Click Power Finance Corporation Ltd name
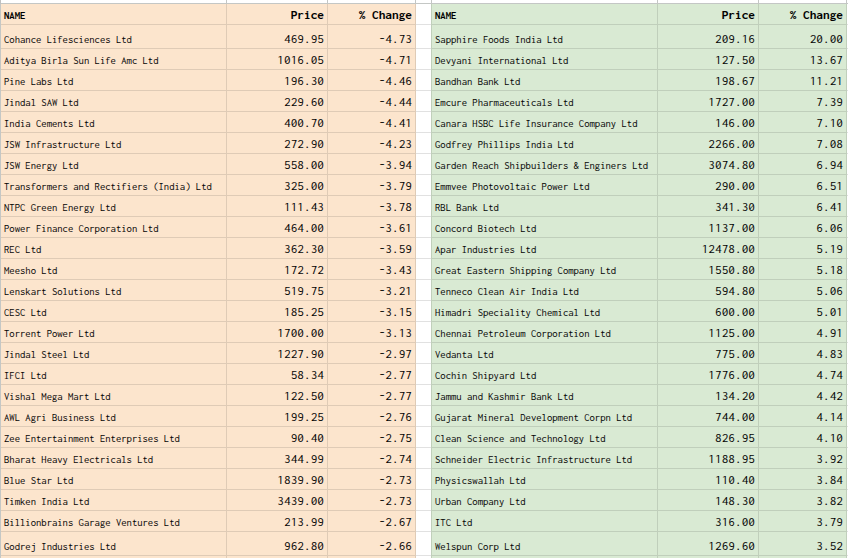 tap(81, 229)
